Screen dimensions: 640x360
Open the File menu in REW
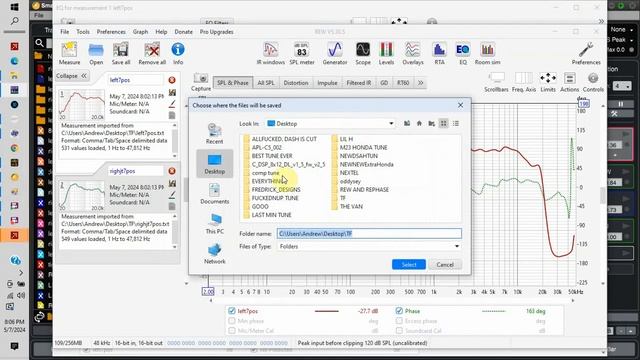coord(64,32)
